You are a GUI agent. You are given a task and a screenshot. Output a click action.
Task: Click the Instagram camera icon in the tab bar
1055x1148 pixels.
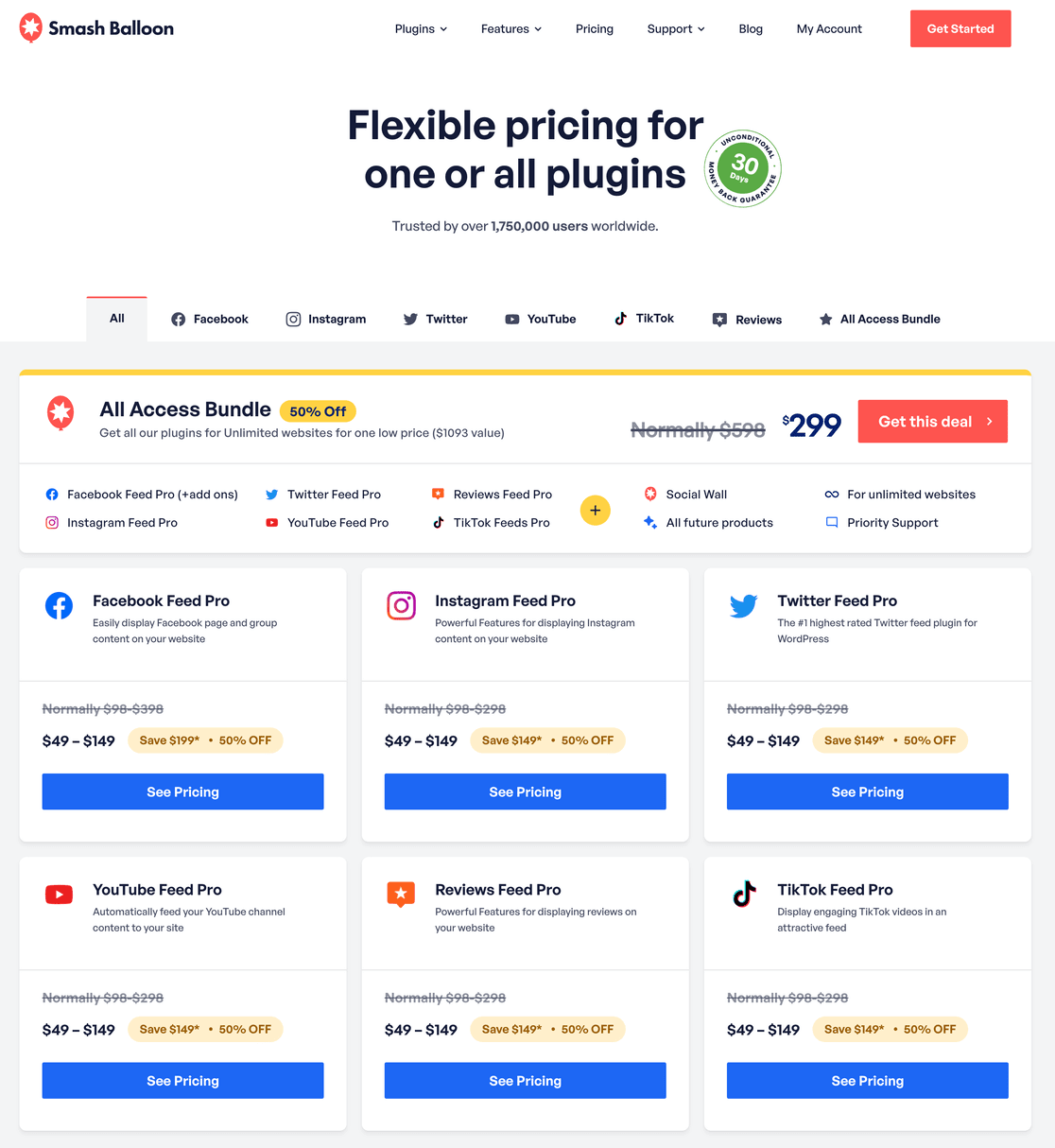click(293, 319)
